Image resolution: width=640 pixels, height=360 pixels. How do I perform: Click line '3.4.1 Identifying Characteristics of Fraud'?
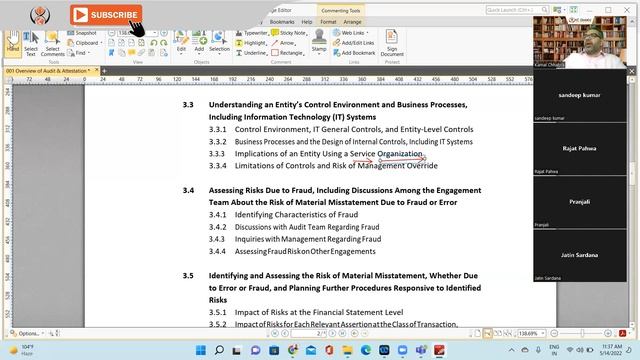pyautogui.click(x=283, y=215)
